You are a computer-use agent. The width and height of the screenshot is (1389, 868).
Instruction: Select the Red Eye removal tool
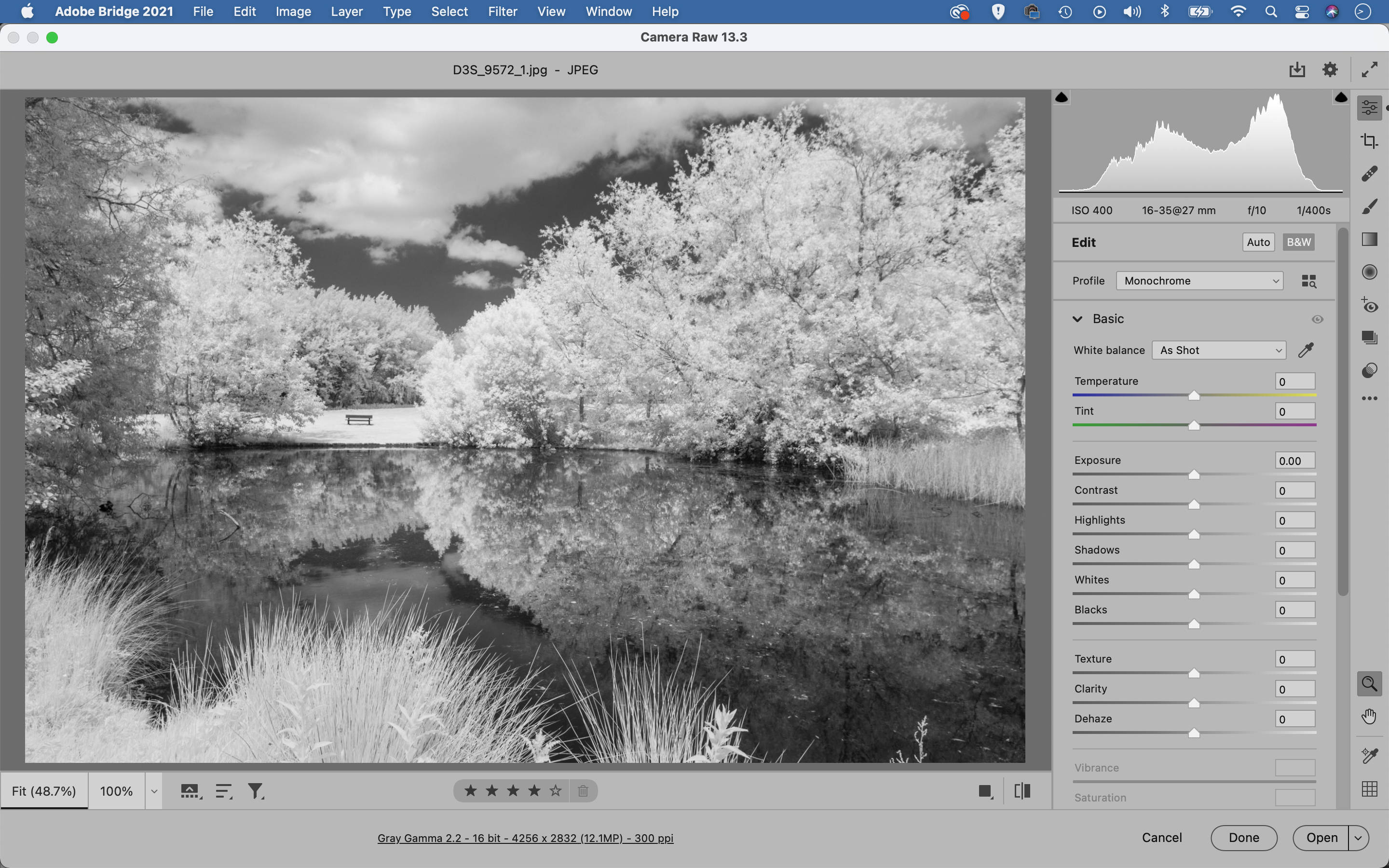point(1370,305)
